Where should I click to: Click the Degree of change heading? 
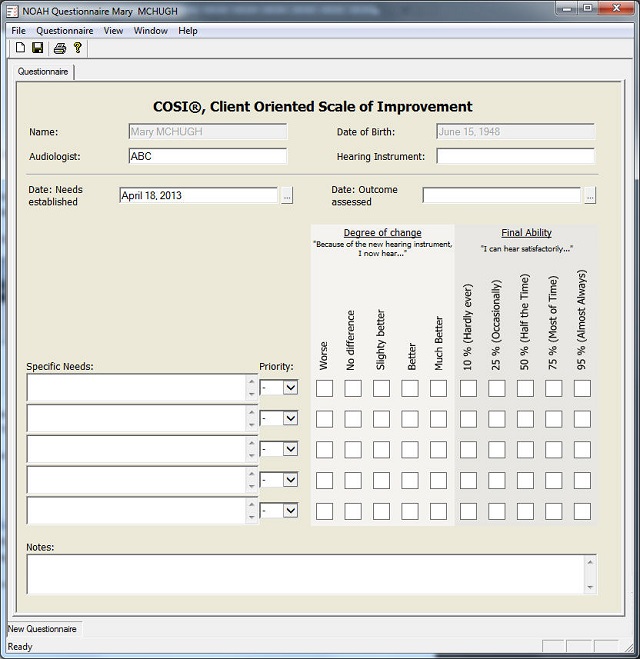382,232
